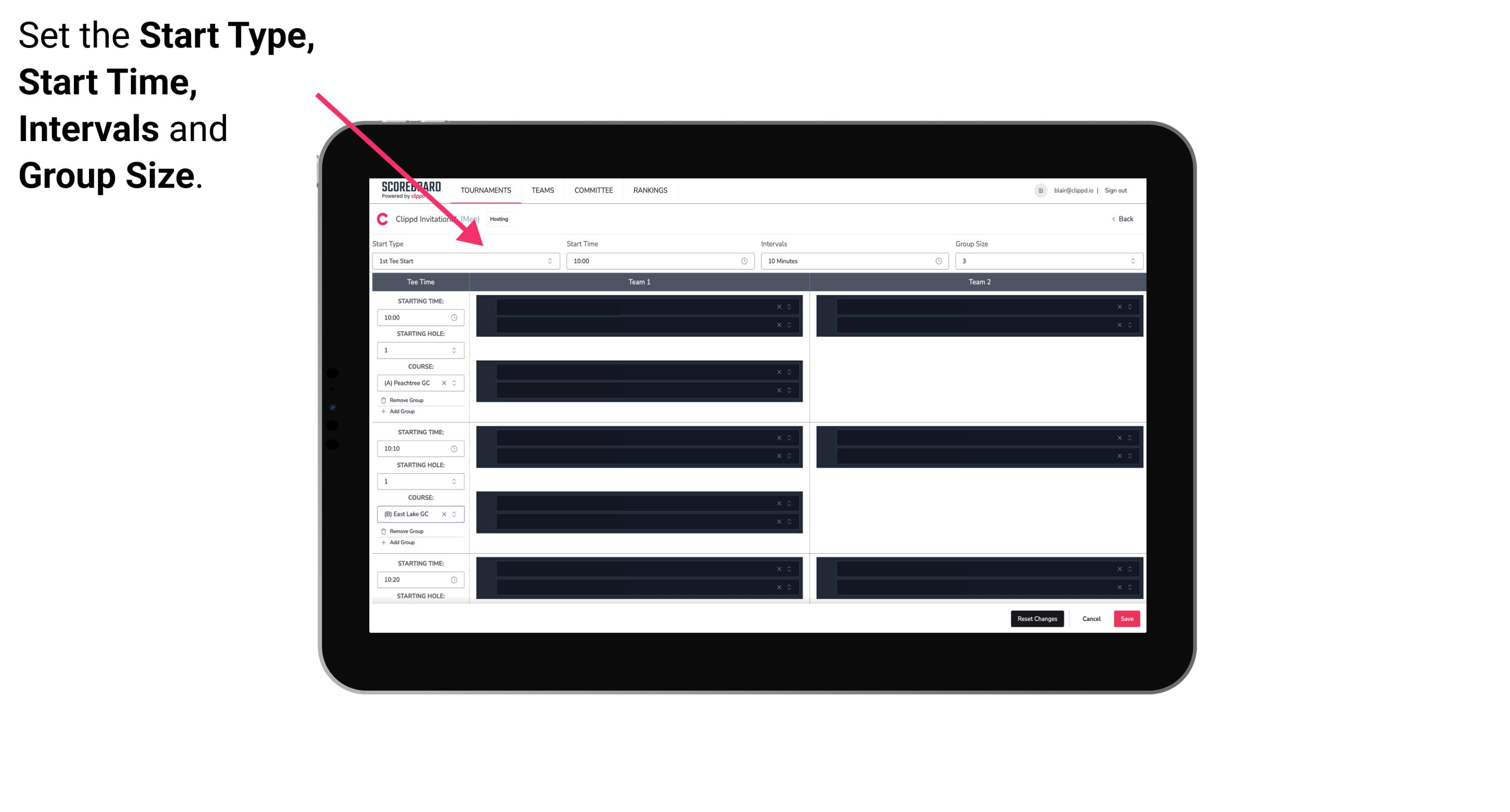Viewport: 1510px width, 812px height.
Task: Expand the Group Size dropdown
Action: tap(1130, 261)
